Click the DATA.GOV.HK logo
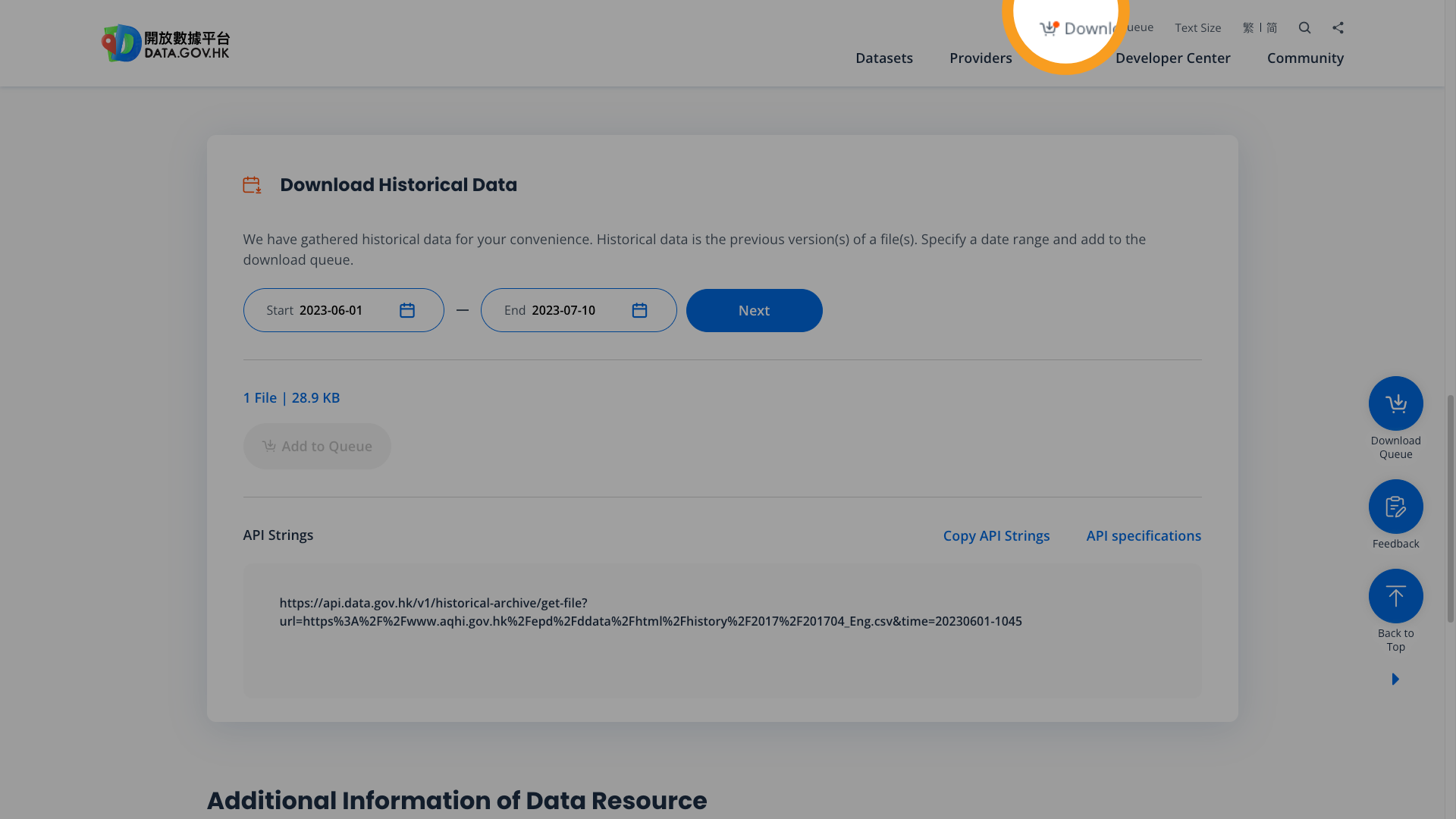The height and width of the screenshot is (819, 1456). [x=165, y=43]
